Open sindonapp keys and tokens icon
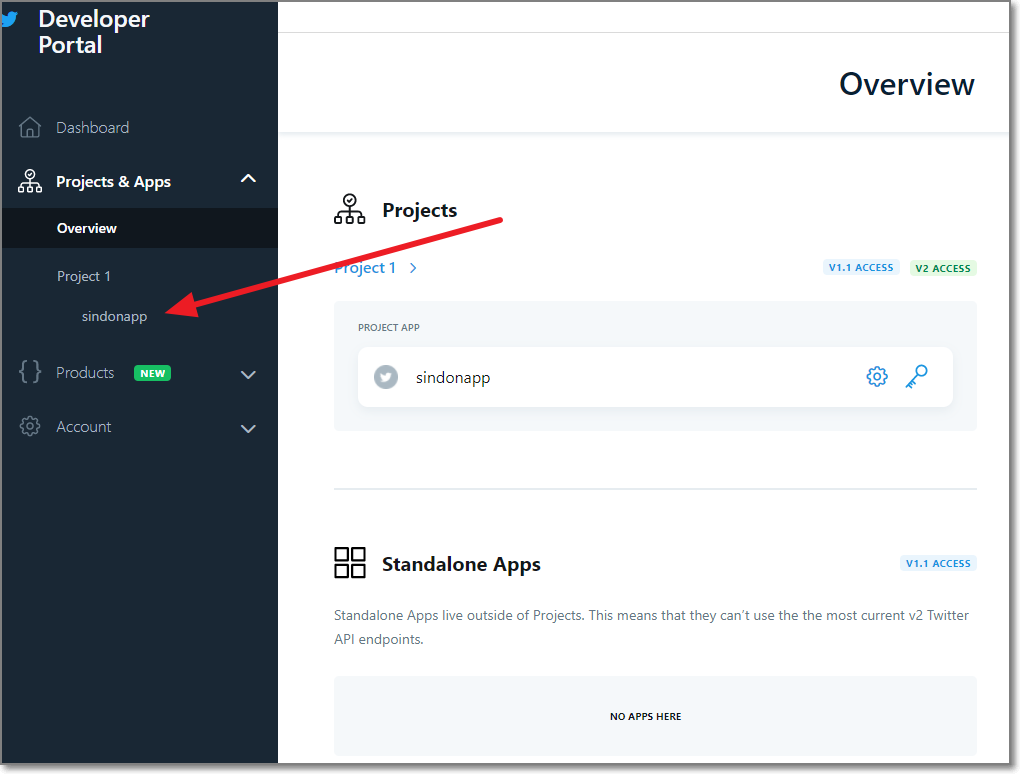 click(917, 377)
